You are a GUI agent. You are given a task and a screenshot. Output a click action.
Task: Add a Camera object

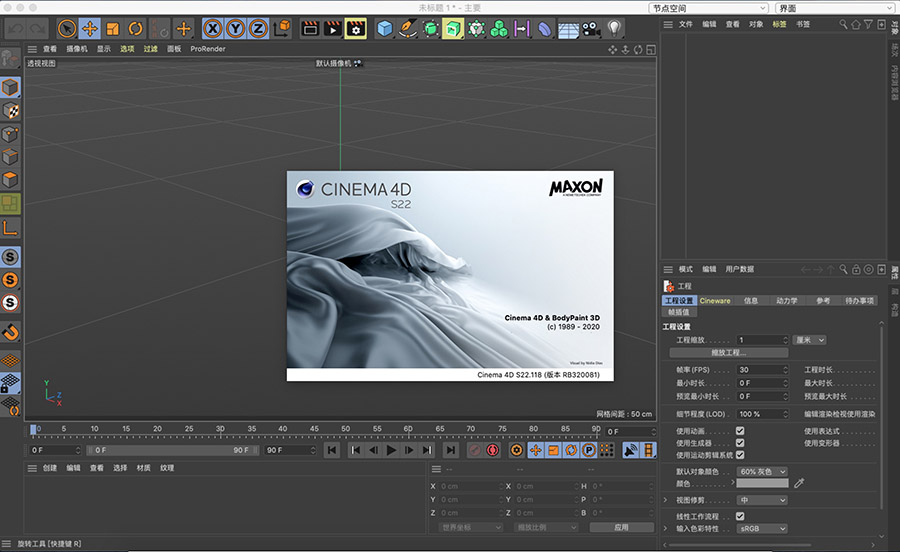point(591,28)
